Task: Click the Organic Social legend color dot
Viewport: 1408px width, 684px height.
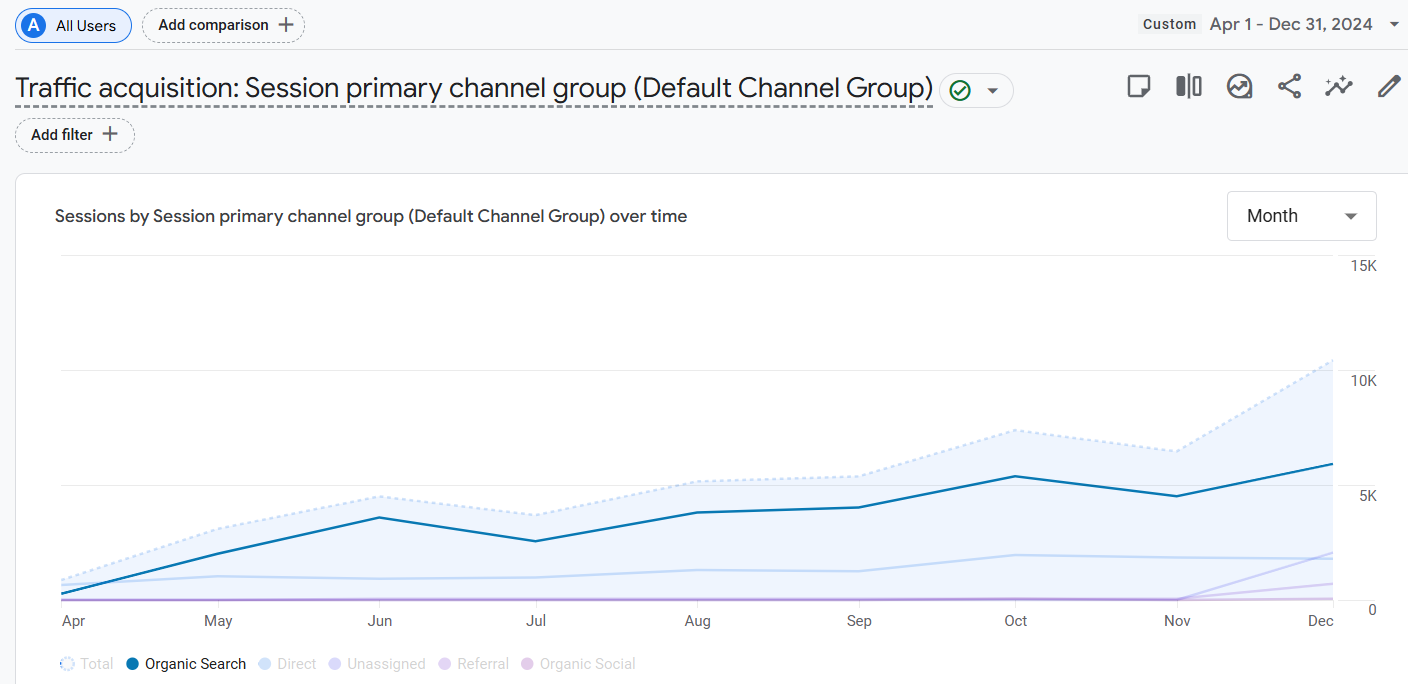Action: tap(529, 664)
